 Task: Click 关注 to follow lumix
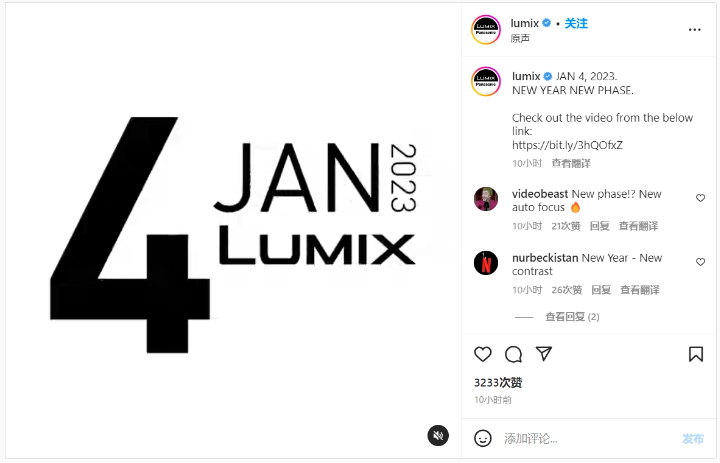pos(576,23)
